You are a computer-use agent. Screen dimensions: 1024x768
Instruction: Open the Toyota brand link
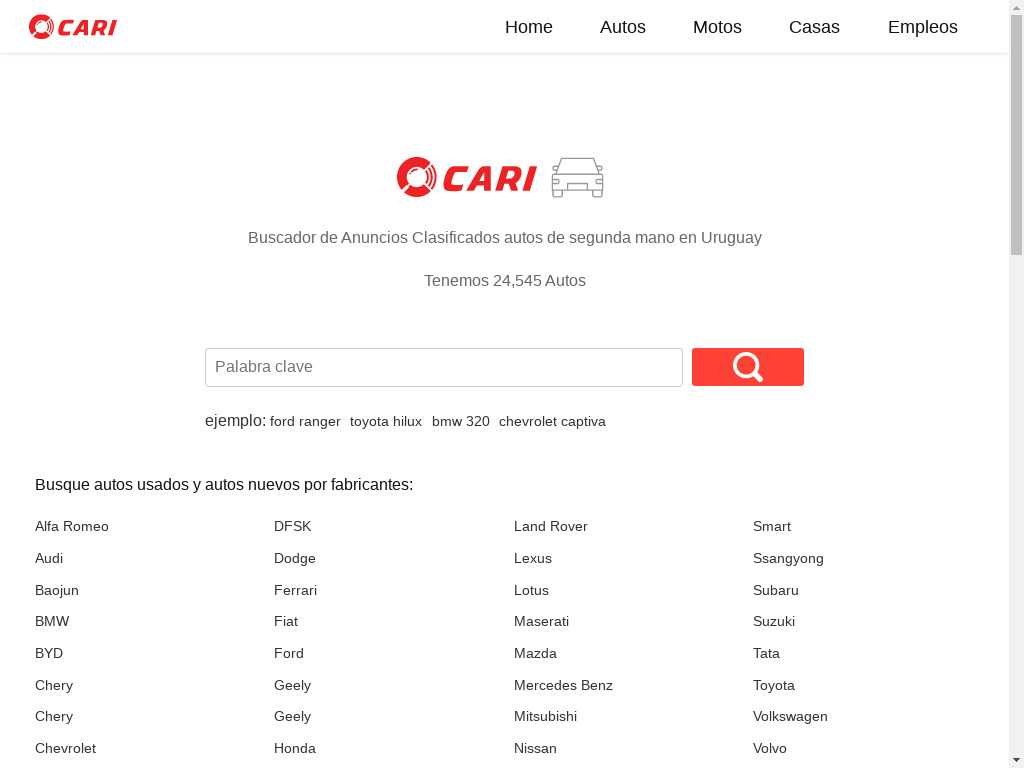774,686
